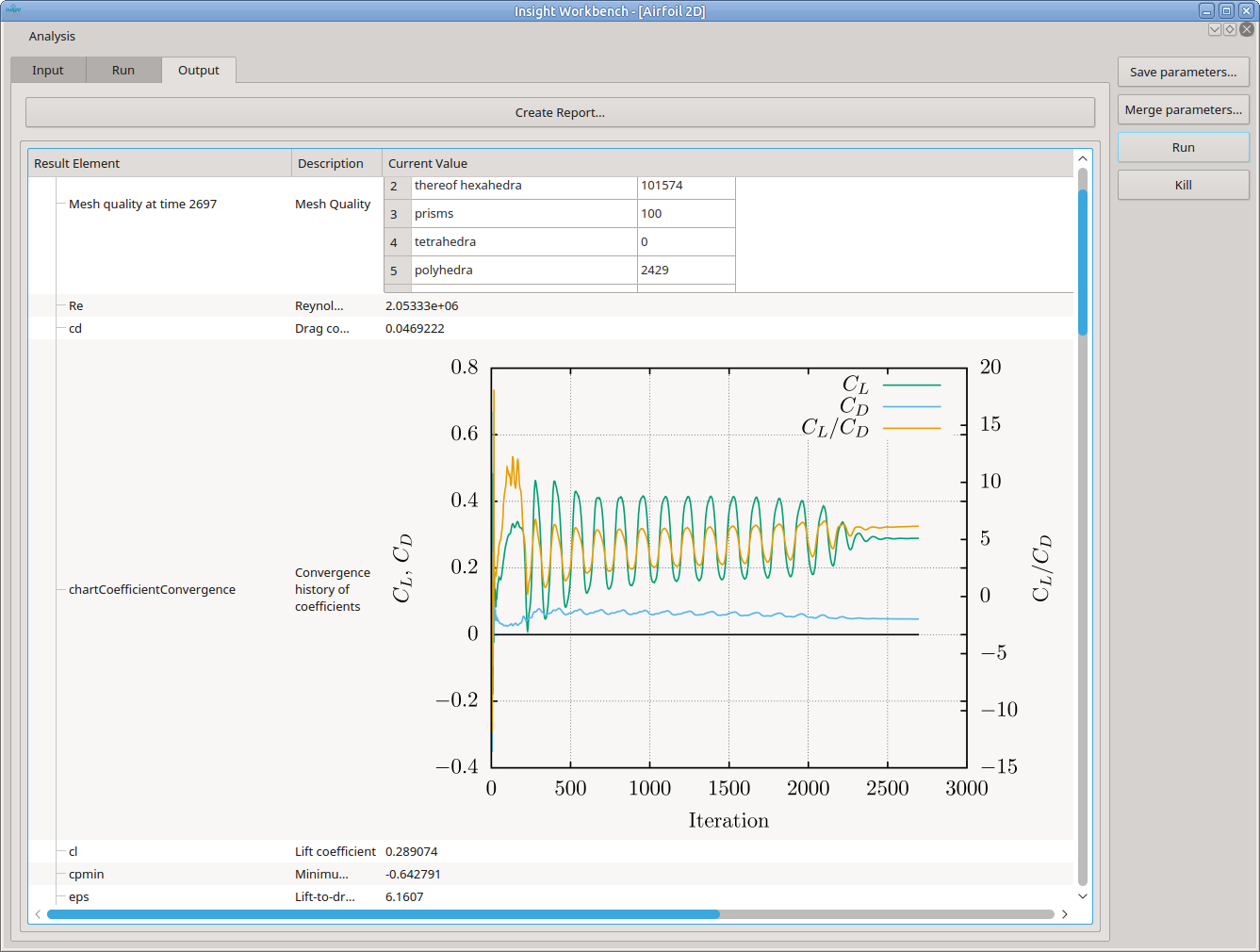Switch to the Input tab
The width and height of the screenshot is (1260, 952).
tap(48, 71)
